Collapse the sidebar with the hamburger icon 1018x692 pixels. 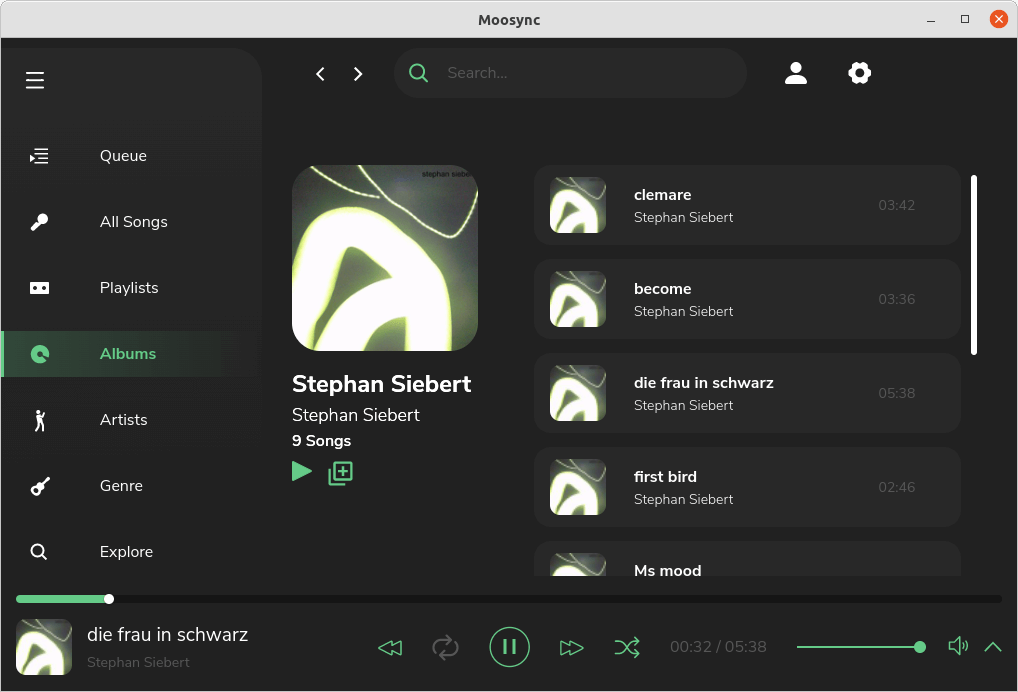(35, 80)
